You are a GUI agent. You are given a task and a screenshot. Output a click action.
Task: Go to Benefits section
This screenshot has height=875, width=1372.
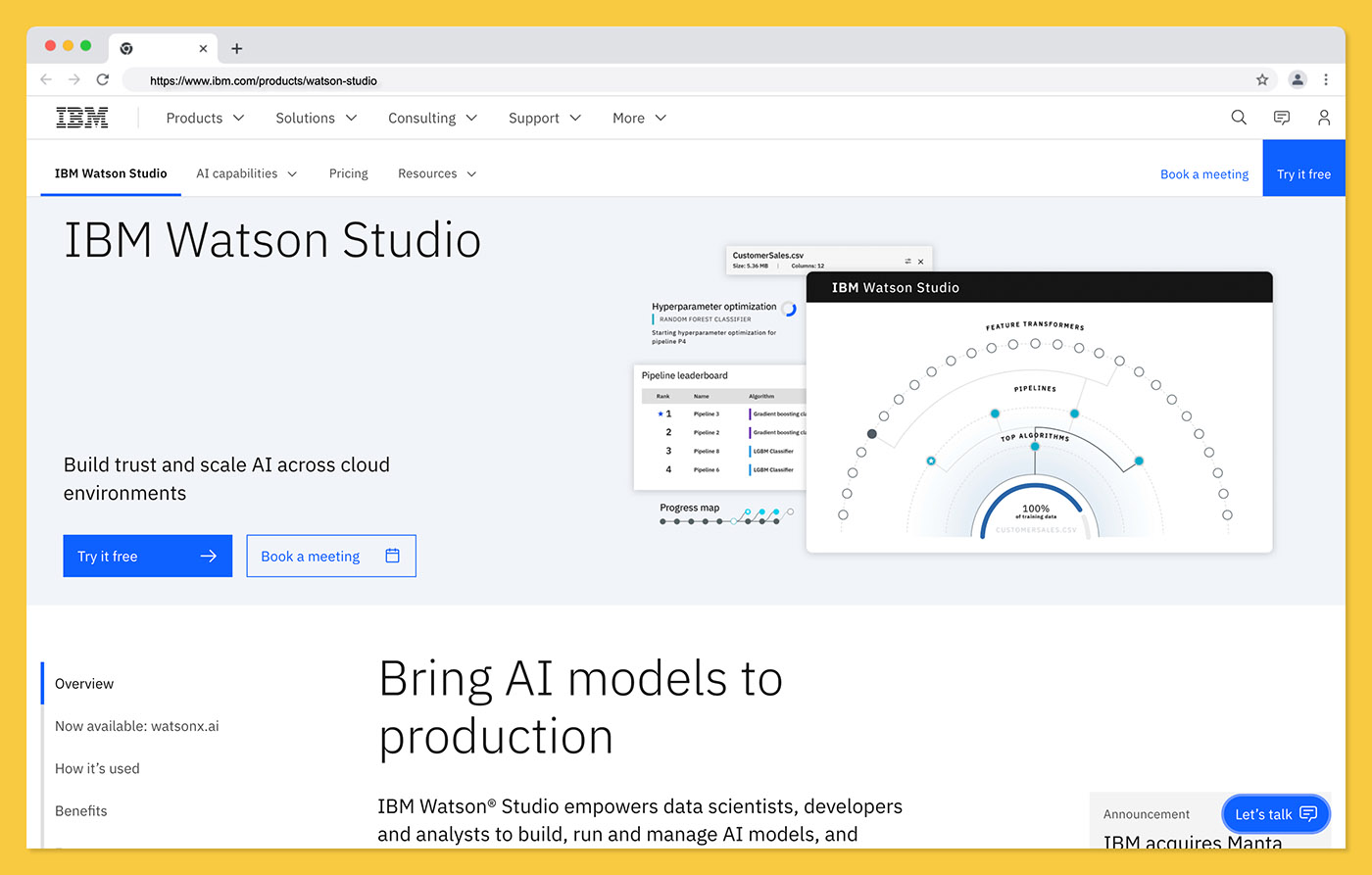pos(81,810)
